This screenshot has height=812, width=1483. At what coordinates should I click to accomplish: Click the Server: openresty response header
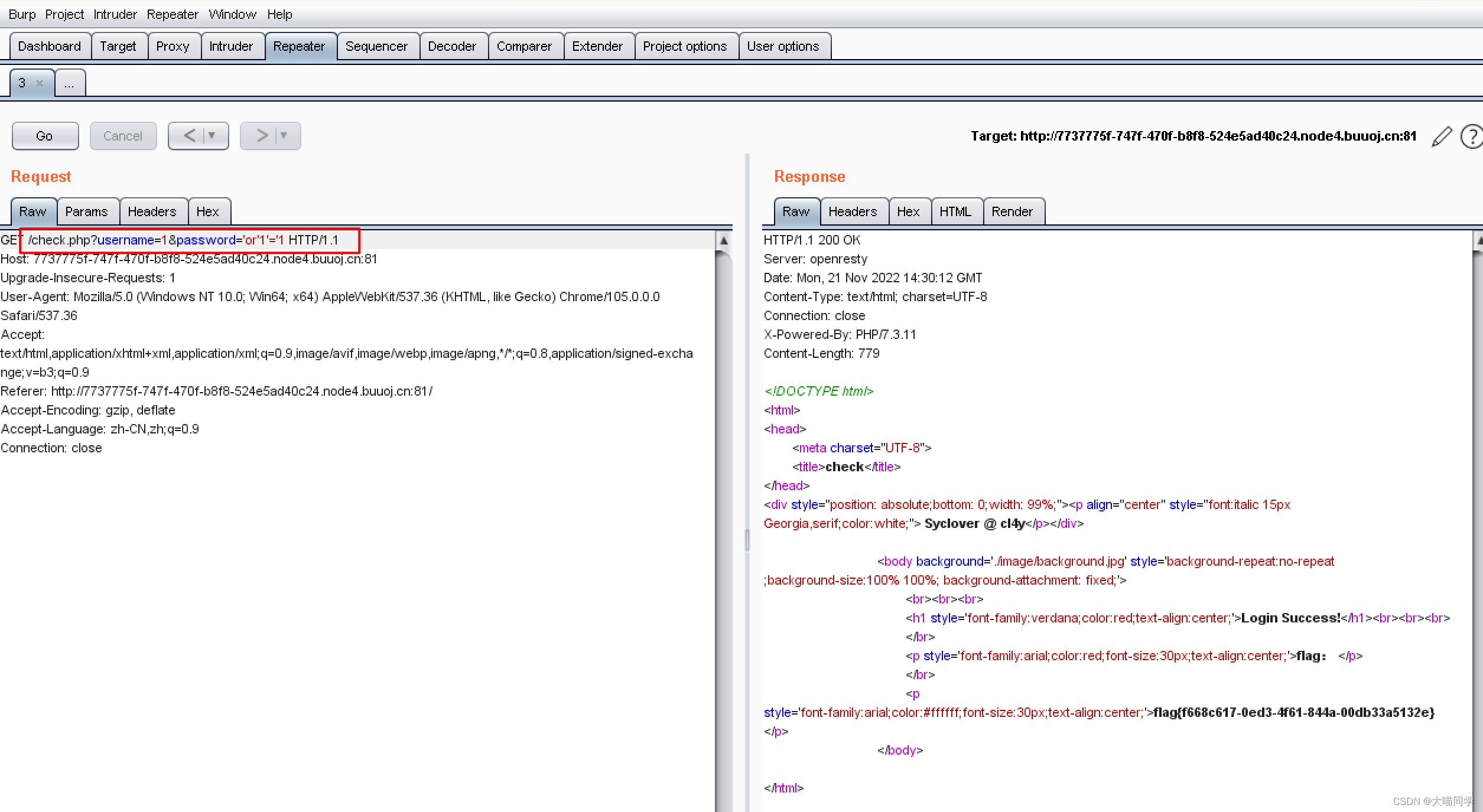[815, 259]
